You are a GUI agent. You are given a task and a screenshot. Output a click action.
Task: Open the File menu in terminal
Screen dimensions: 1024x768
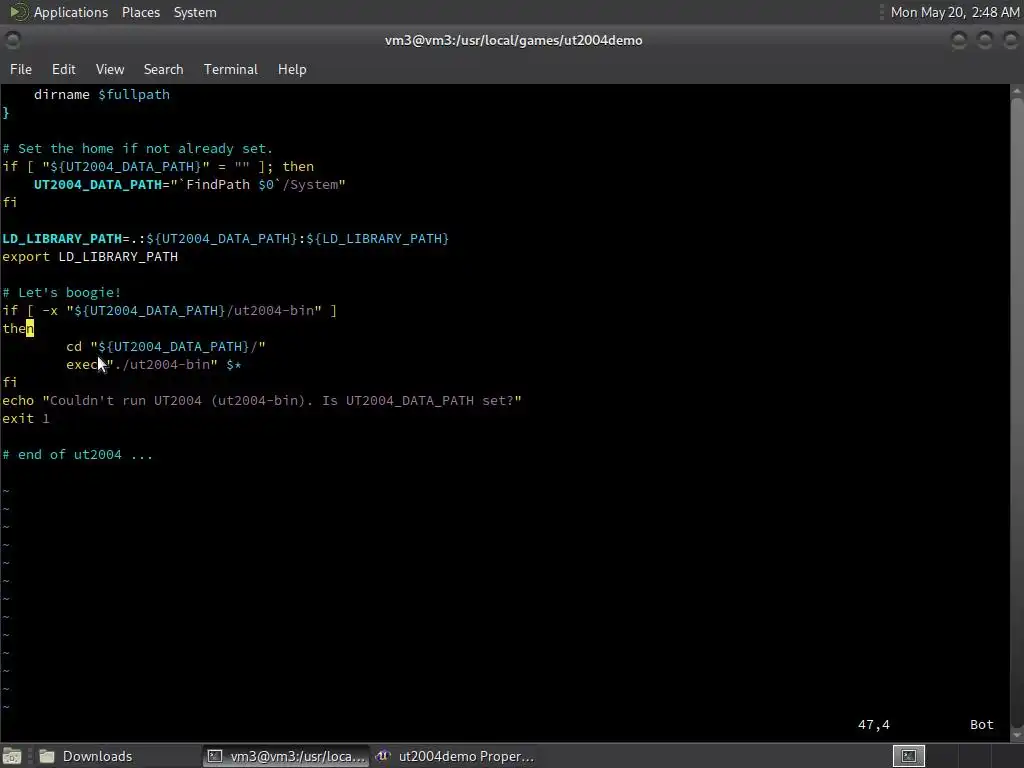tap(21, 69)
